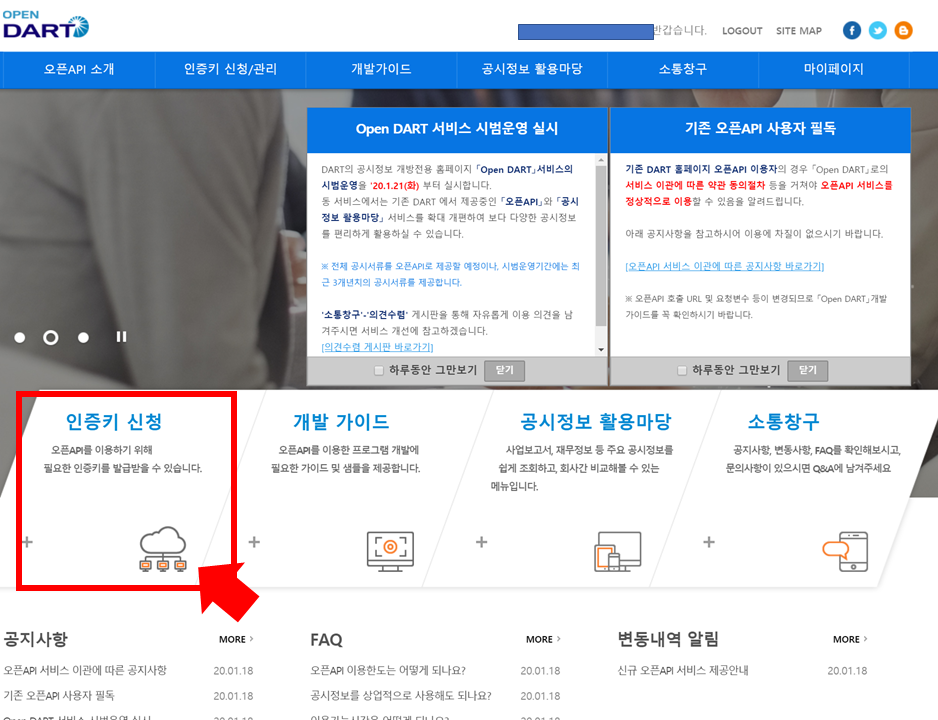Check 하루동안 그만보기 in 기존 오픈API 사용자 popup
Image resolution: width=938 pixels, height=720 pixels.
(682, 371)
